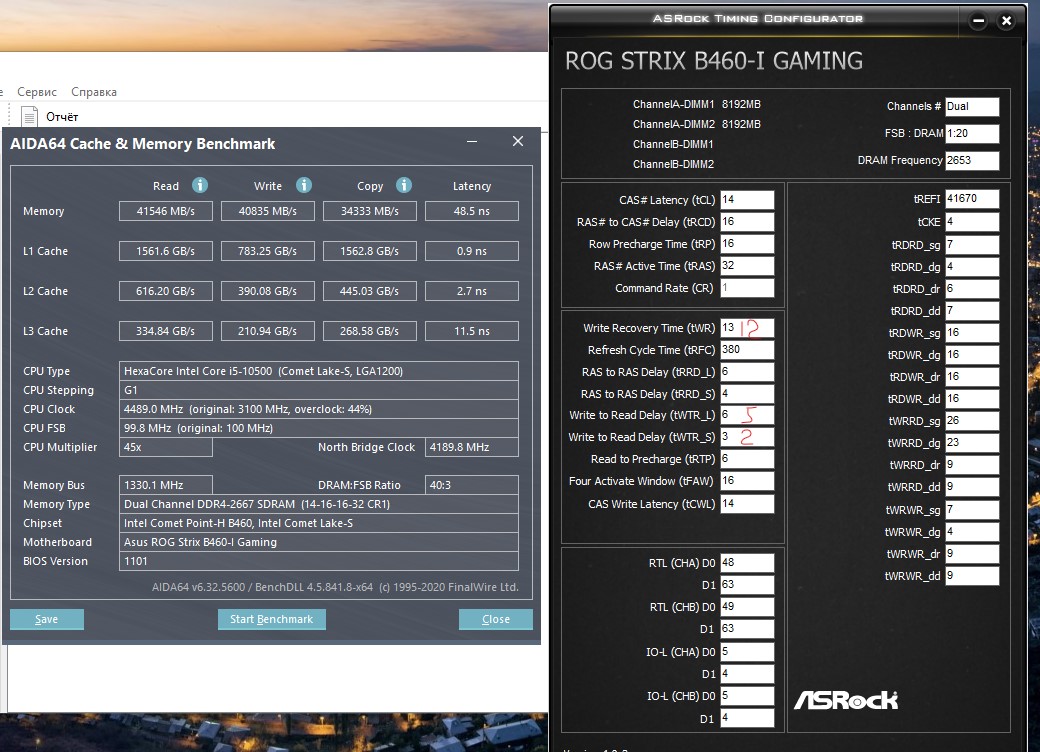
Task: Click the tWRRD_sg value field
Action: 972,420
